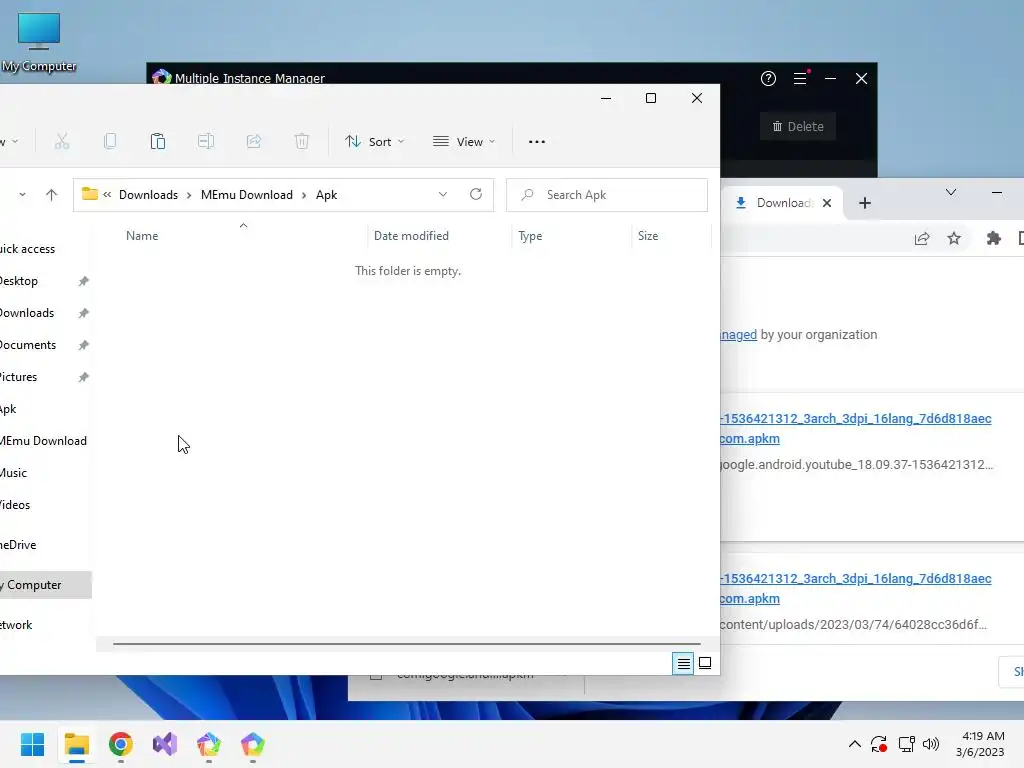Click the Chrome share page icon

(921, 238)
